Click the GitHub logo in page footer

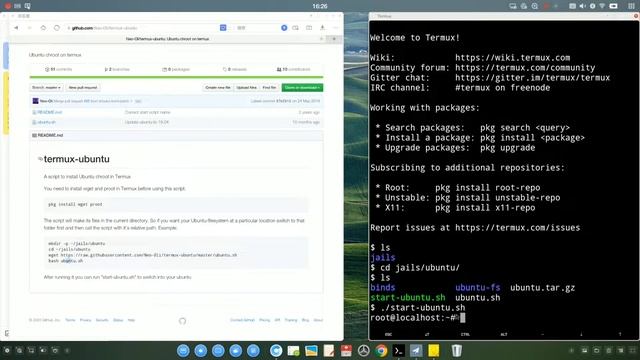182,321
